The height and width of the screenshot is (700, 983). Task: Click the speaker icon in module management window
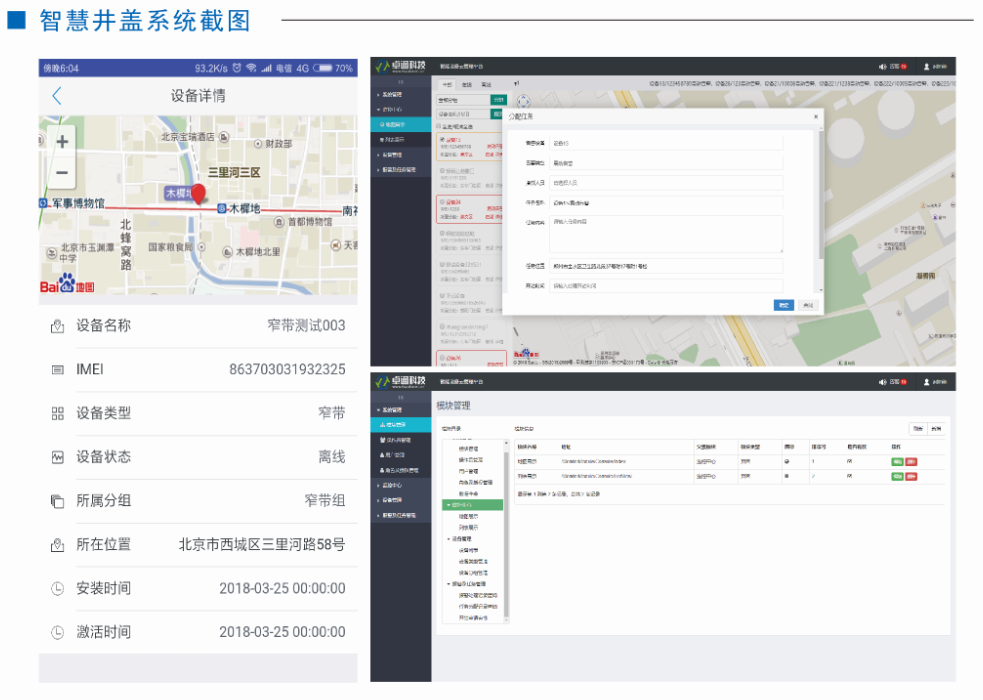tap(882, 382)
